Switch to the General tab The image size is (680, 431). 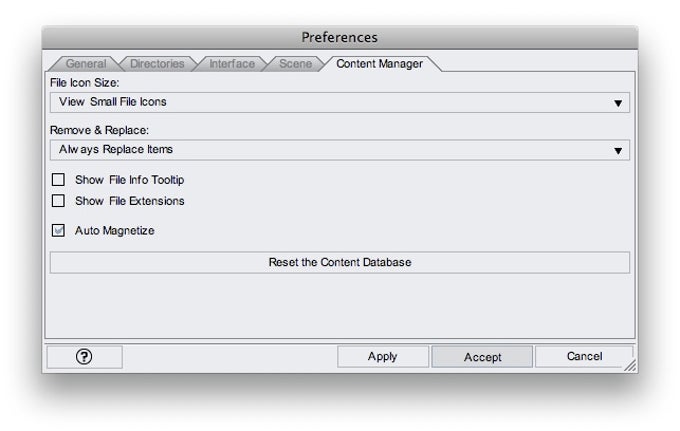pos(85,64)
